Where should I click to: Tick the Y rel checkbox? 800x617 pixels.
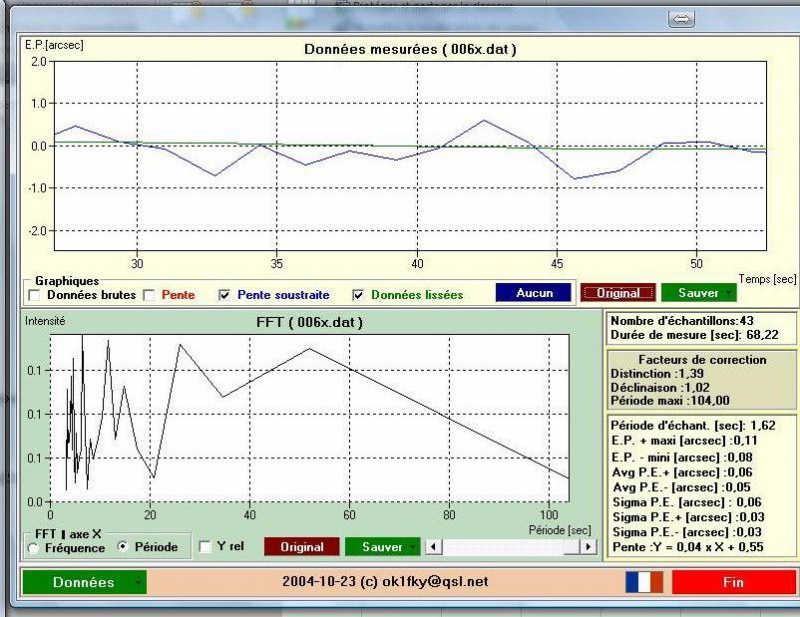(x=205, y=547)
